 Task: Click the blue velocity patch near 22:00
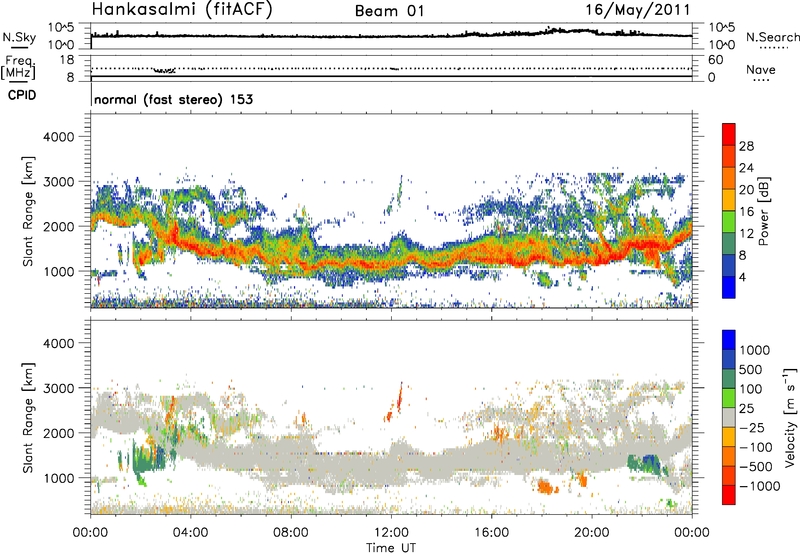(650, 462)
